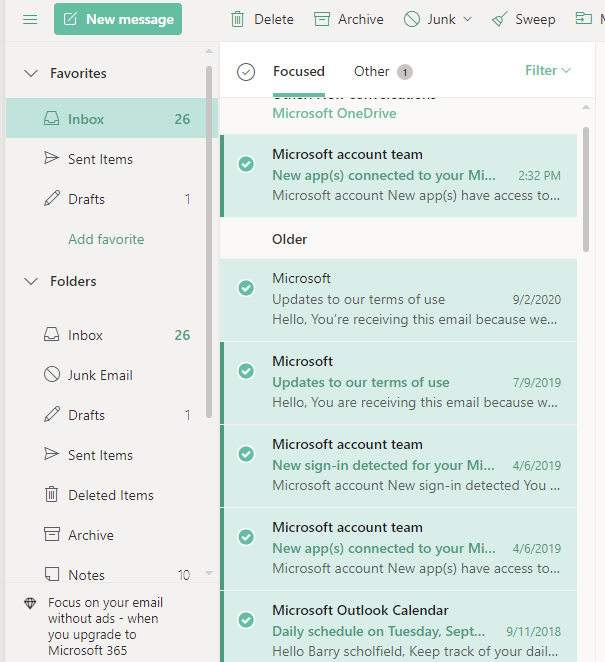Viewport: 605px width, 662px height.
Task: Click the Favorites Inbox unread count 26
Action: click(x=182, y=119)
